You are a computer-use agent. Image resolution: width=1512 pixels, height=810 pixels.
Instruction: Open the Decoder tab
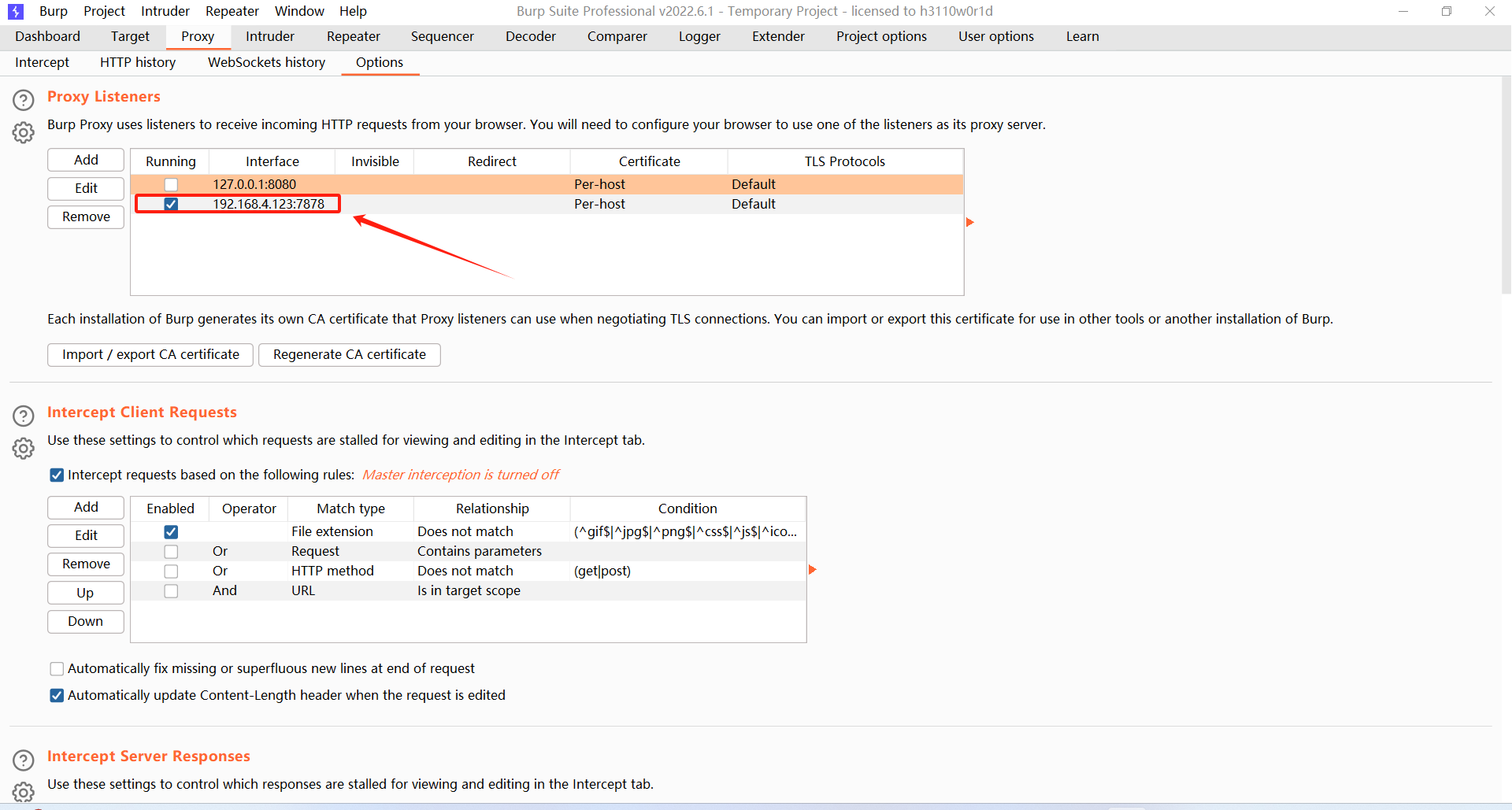(x=531, y=36)
